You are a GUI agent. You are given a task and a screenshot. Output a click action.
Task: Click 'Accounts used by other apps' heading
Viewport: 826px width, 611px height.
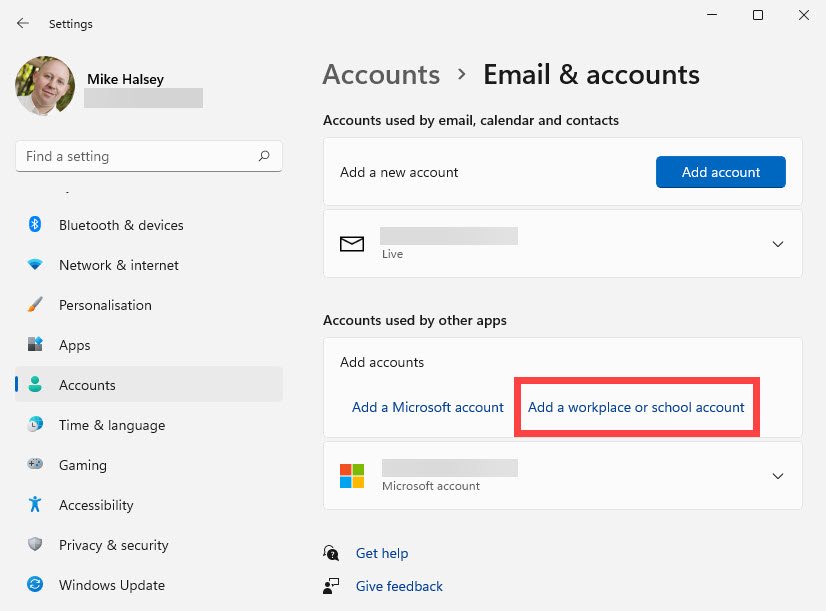(415, 320)
